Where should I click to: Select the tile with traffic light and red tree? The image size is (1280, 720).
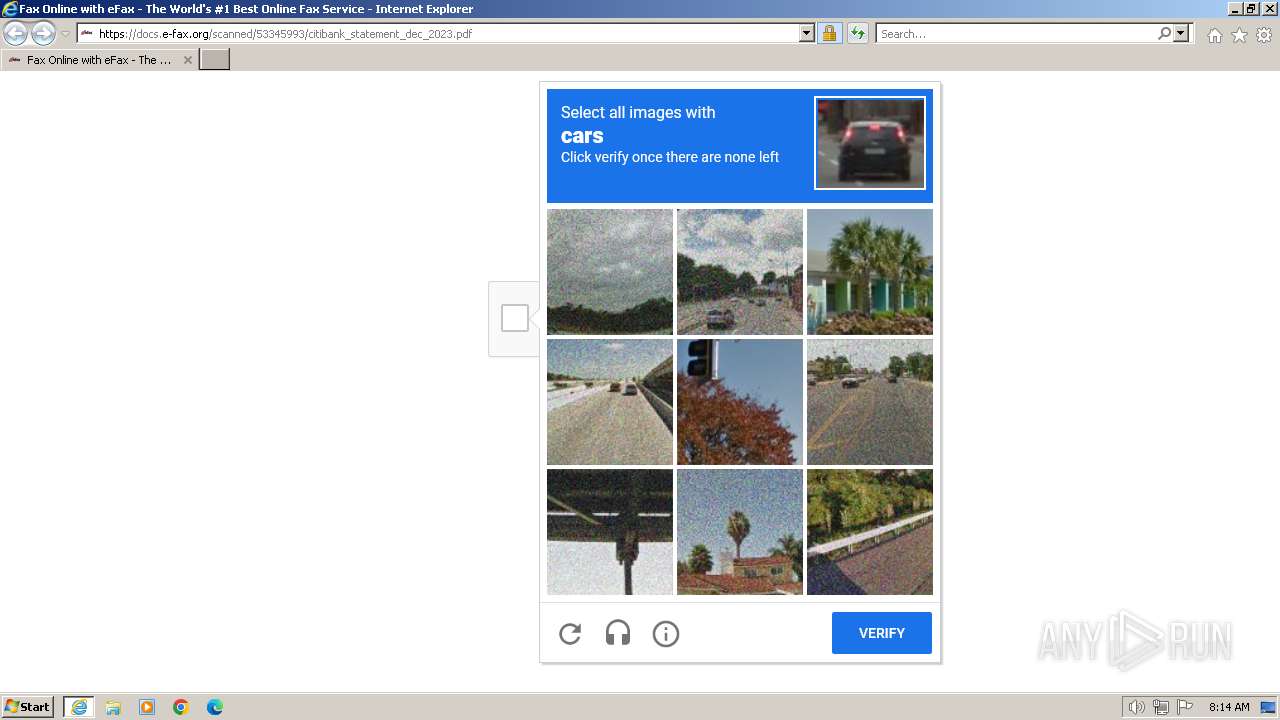[x=740, y=402]
